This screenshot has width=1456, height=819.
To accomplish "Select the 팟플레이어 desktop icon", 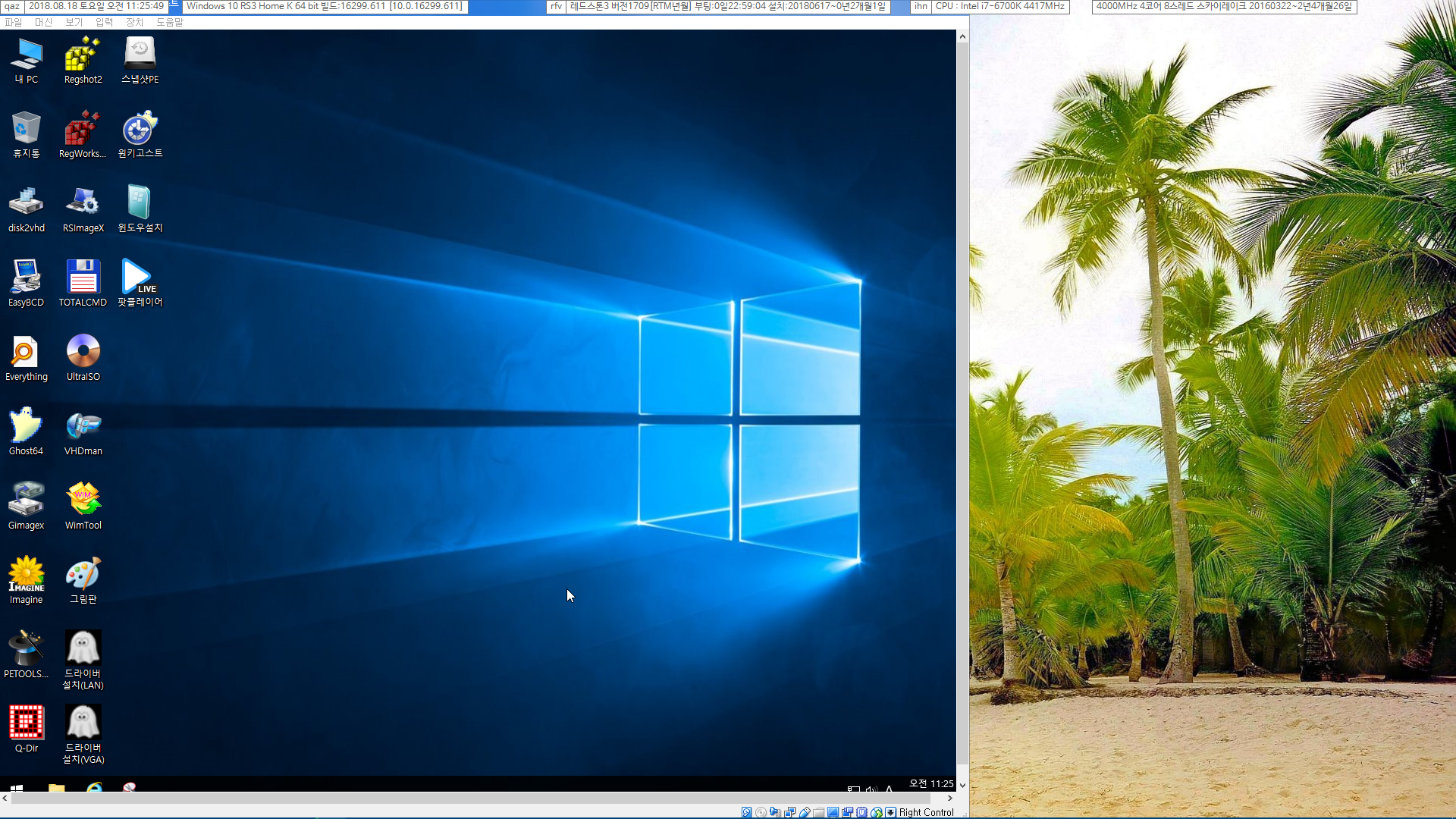I will pos(140,284).
